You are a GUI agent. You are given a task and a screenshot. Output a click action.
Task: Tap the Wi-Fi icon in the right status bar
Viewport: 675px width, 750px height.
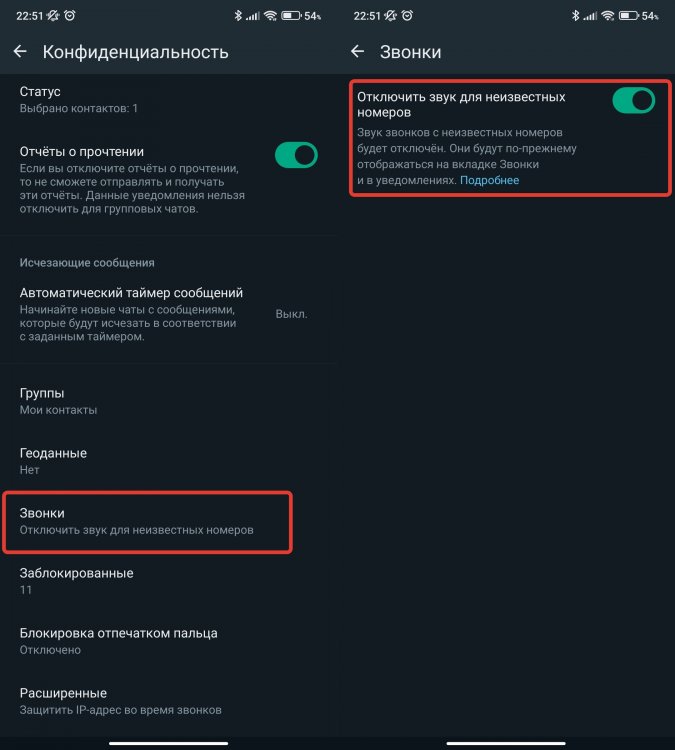coord(608,16)
